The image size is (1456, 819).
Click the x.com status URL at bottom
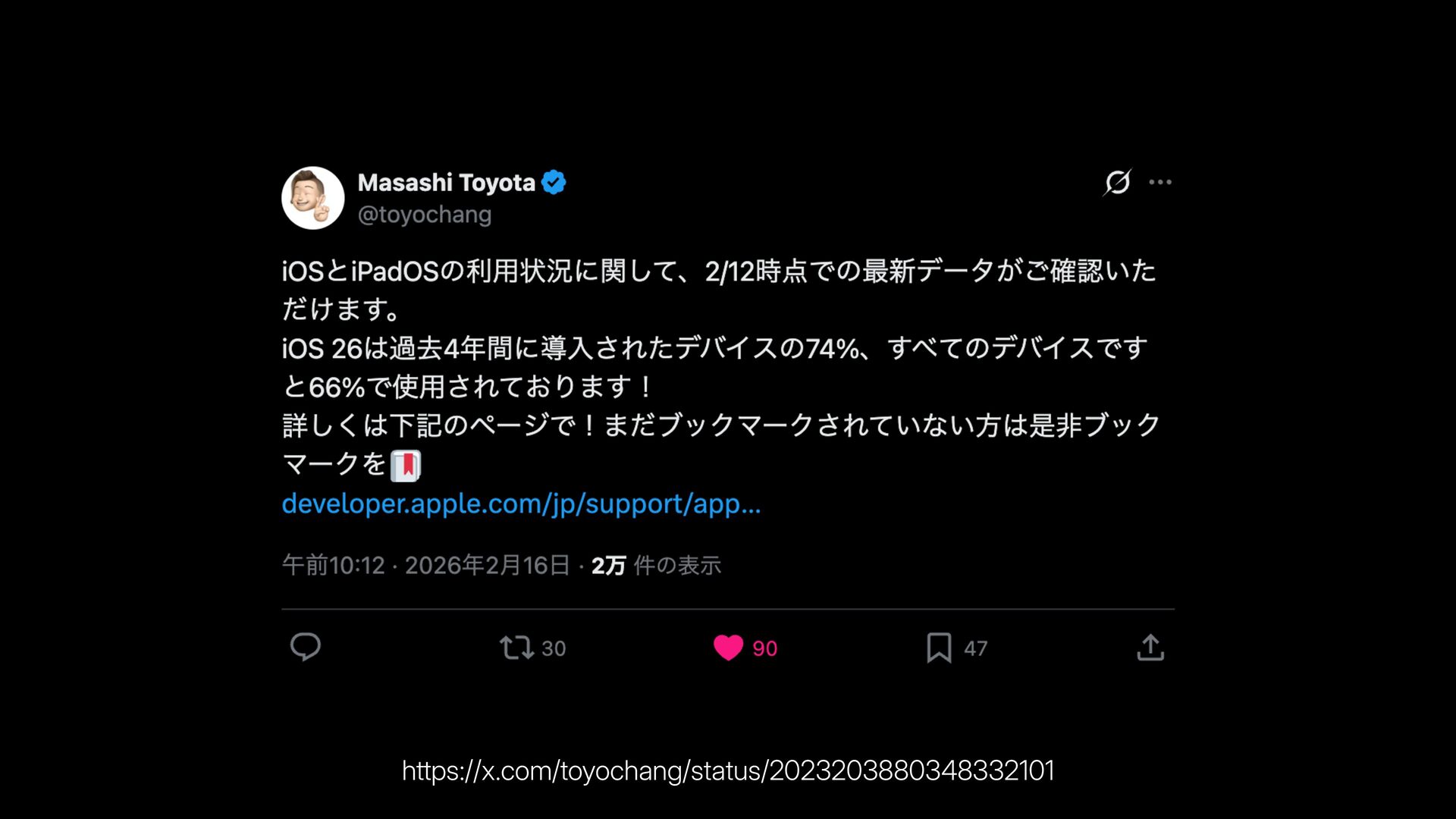728,770
